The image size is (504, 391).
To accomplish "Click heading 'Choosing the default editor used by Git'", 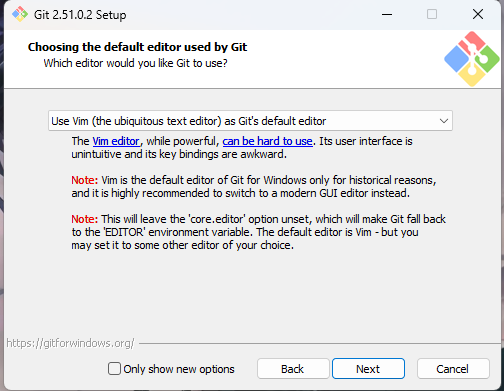I will click(x=137, y=47).
